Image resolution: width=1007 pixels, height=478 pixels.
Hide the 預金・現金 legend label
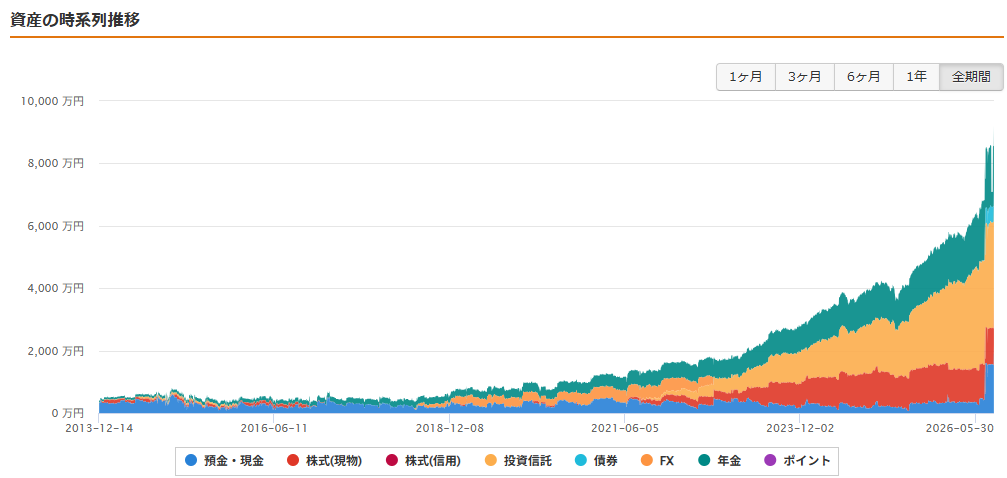(x=233, y=461)
